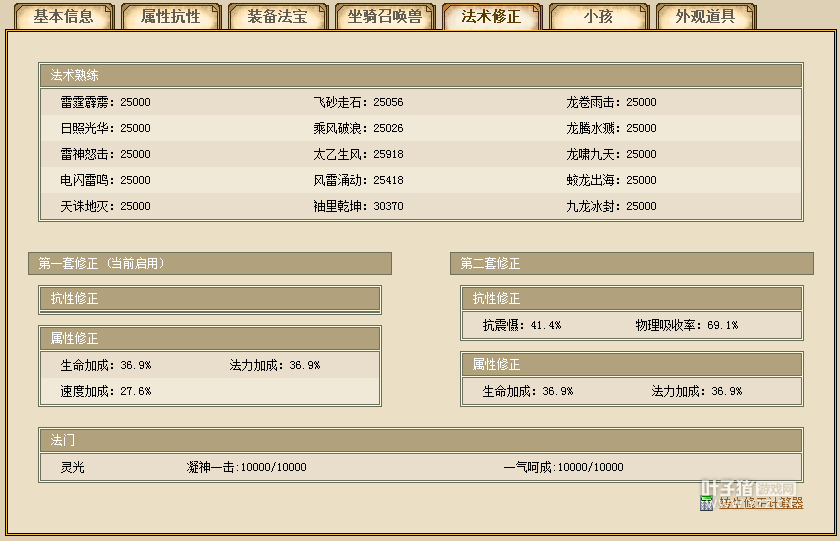This screenshot has width=840, height=541.
Task: Go to the 坐骑召唤兽 tab
Action: [x=384, y=17]
